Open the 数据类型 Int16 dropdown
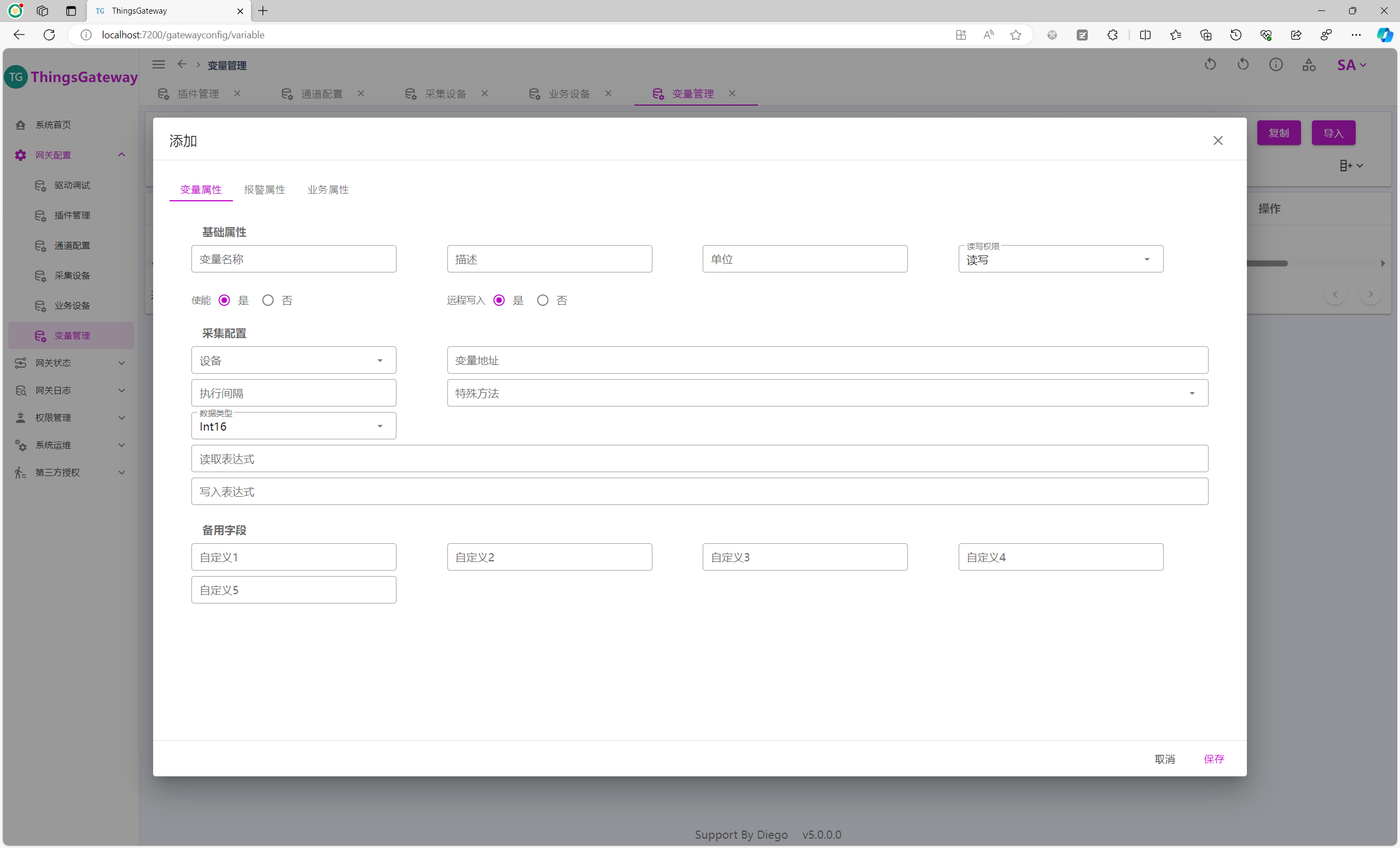Screen dimensions: 1400x848 click(x=293, y=426)
